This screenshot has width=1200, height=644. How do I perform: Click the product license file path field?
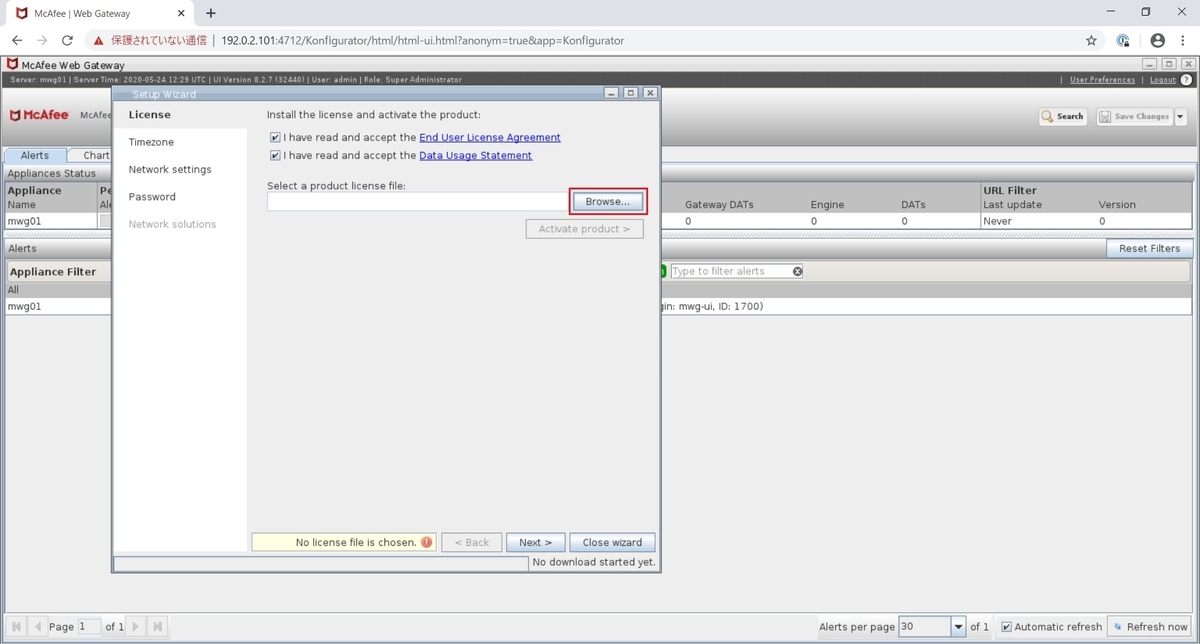point(417,202)
